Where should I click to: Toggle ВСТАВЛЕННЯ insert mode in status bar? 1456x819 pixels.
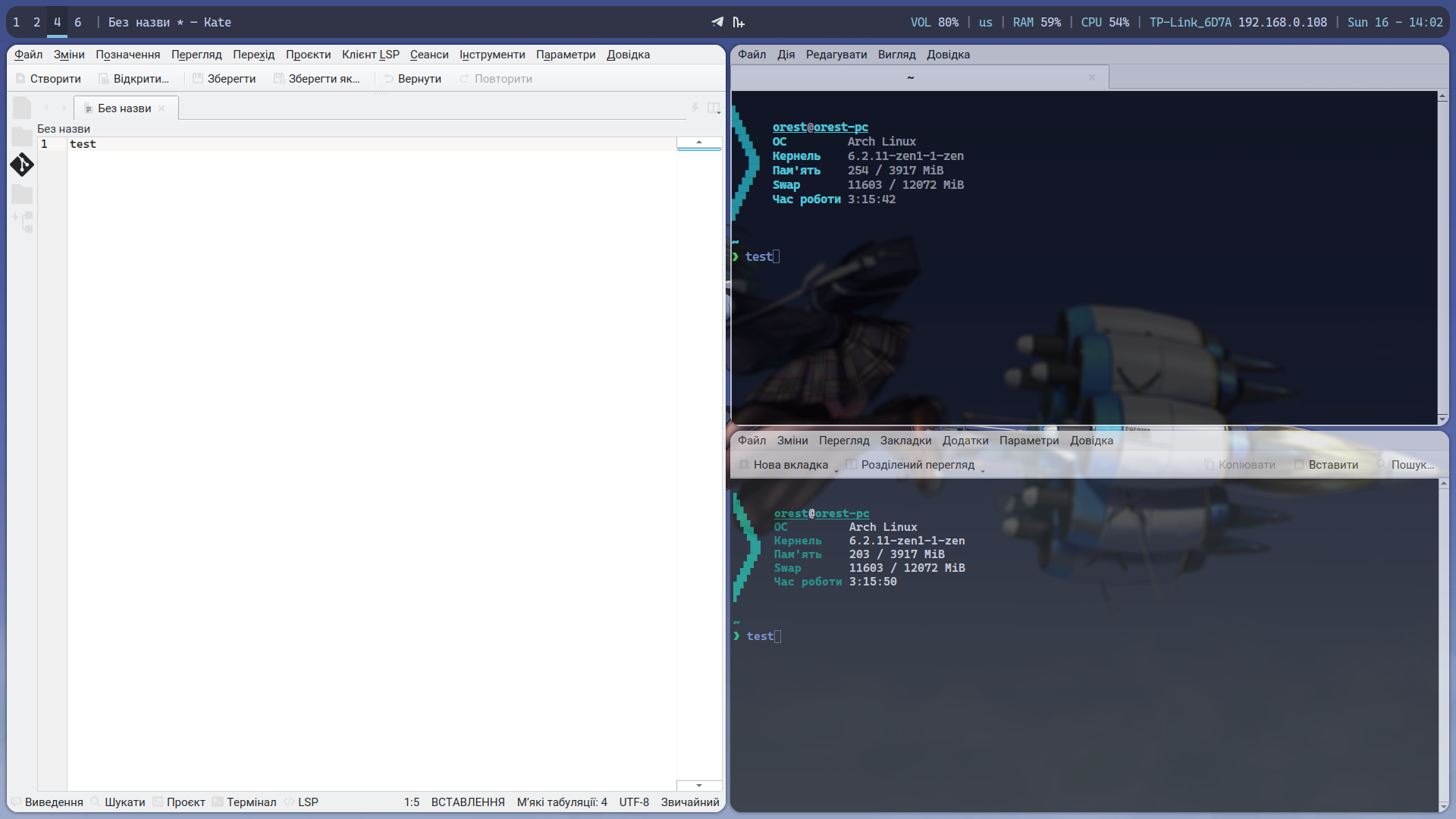click(x=467, y=802)
